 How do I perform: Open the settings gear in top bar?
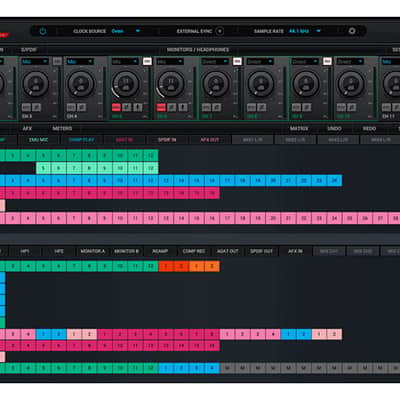click(x=352, y=31)
